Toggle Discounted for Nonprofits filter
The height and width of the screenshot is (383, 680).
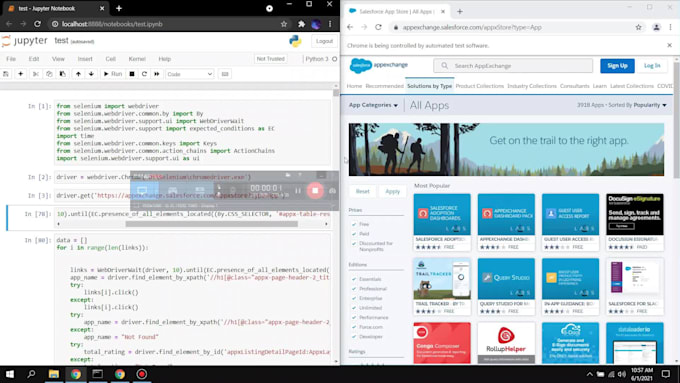[x=354, y=243]
